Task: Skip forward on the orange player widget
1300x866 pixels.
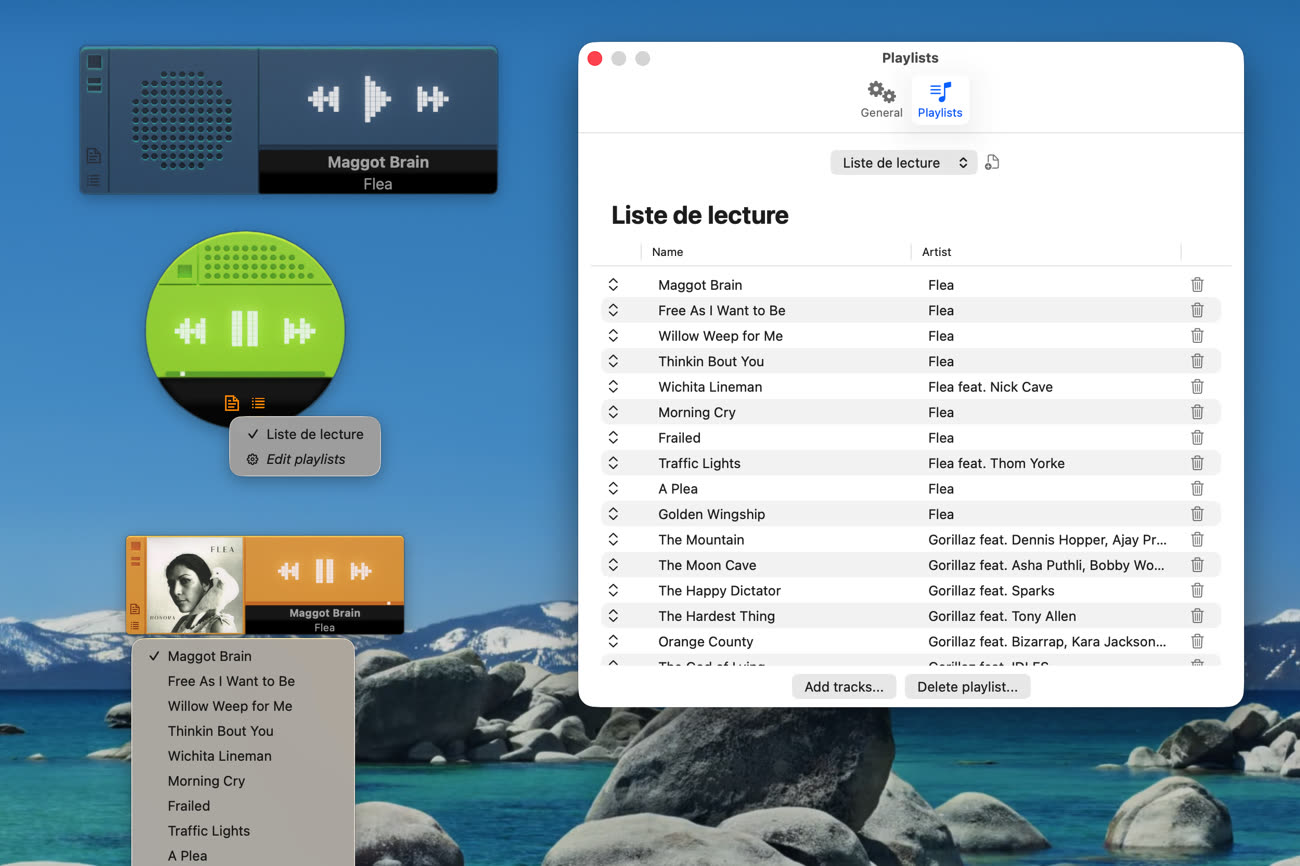Action: click(x=360, y=571)
